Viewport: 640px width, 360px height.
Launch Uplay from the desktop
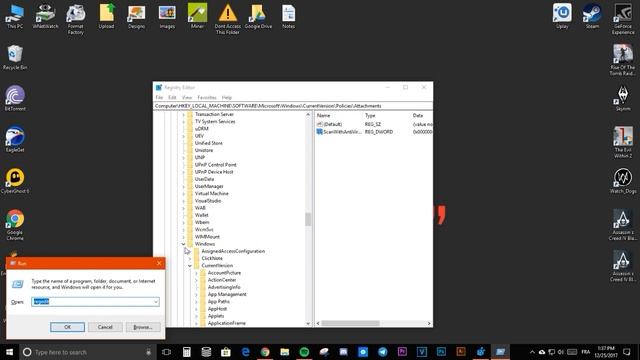tap(562, 16)
